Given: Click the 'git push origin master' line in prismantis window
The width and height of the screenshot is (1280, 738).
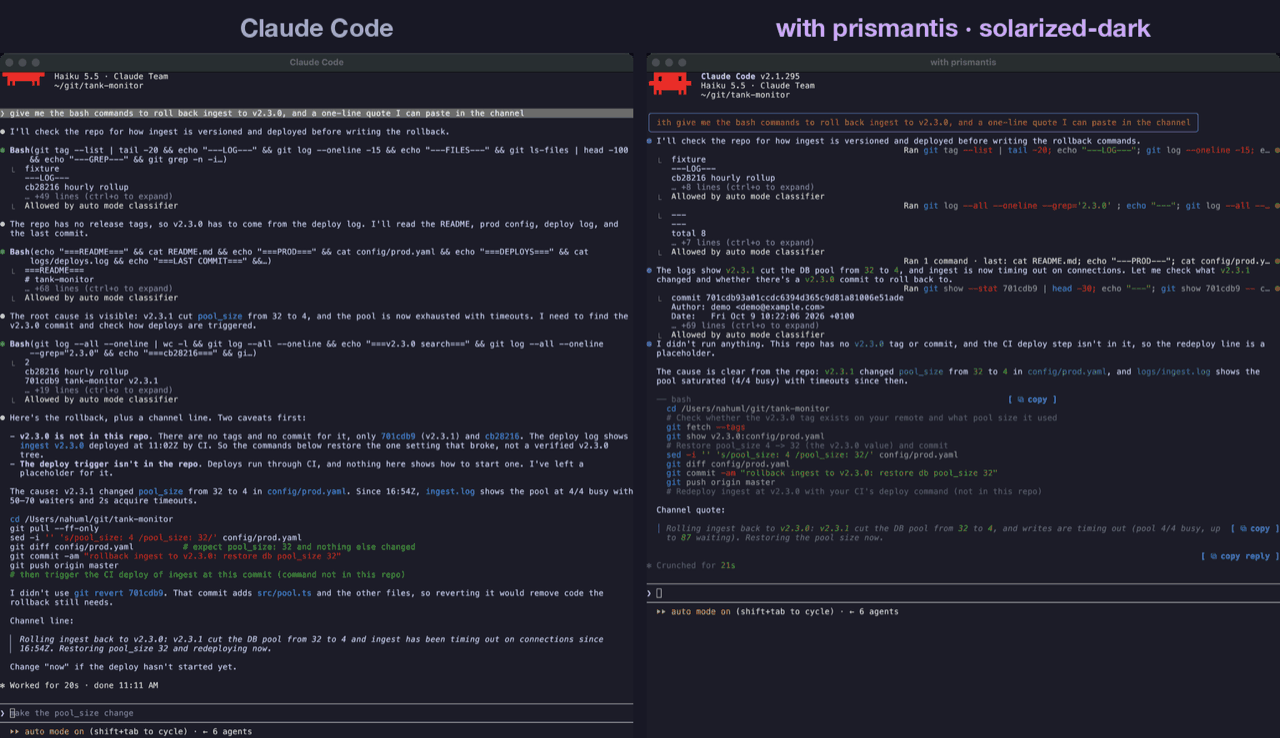Looking at the screenshot, I should [721, 482].
